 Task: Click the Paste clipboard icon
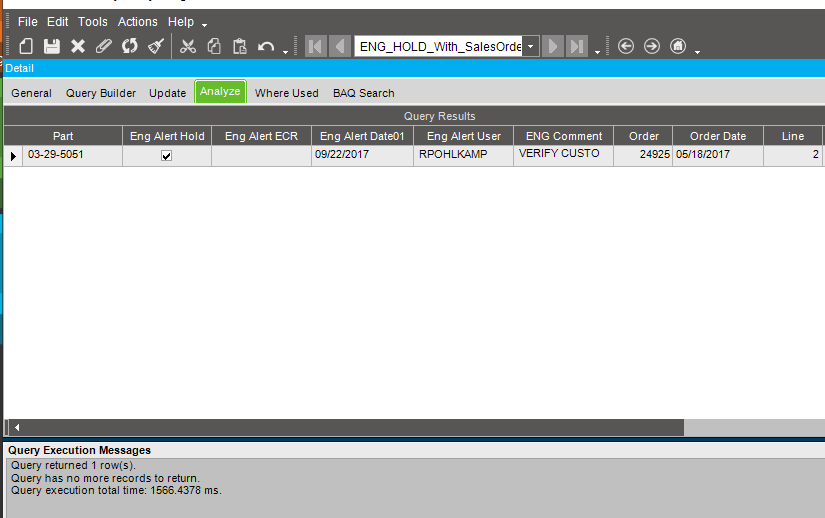(x=240, y=46)
